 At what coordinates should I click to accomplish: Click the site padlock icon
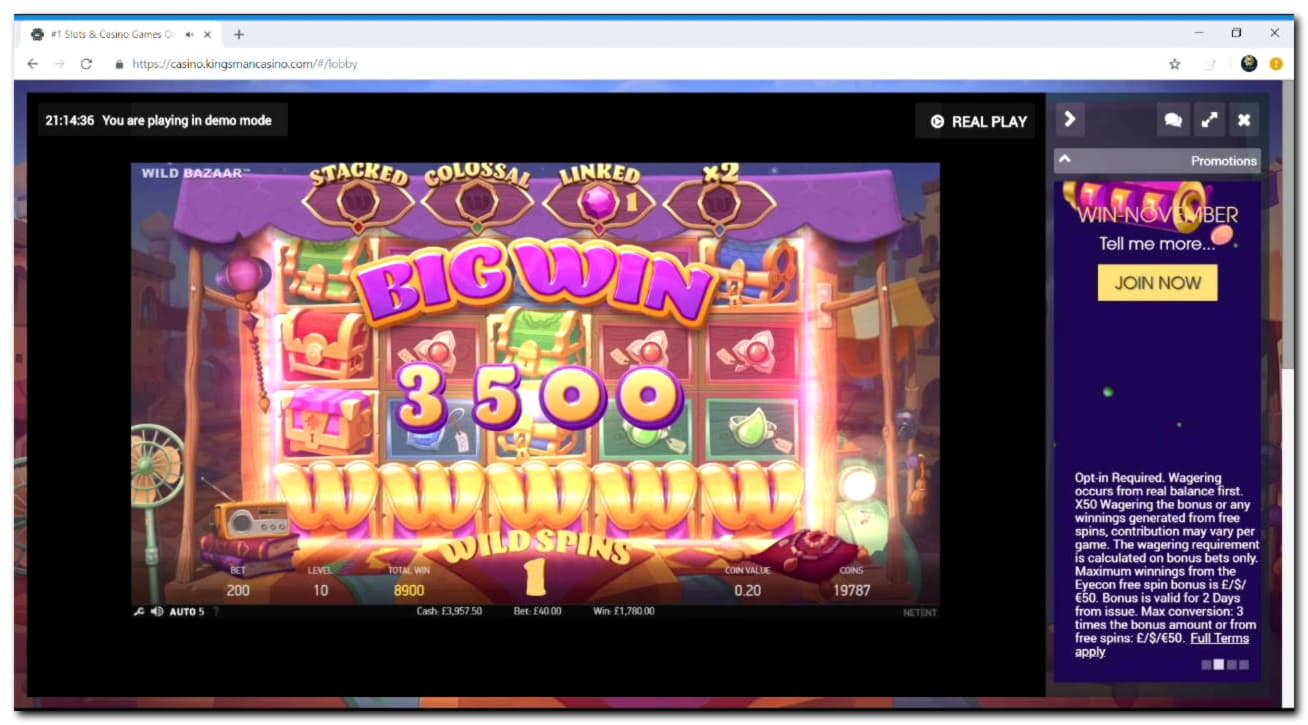pyautogui.click(x=120, y=63)
